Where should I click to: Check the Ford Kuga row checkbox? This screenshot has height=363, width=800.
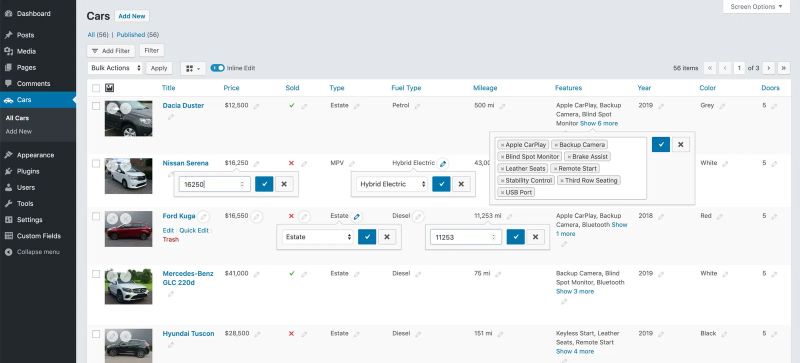(x=96, y=216)
